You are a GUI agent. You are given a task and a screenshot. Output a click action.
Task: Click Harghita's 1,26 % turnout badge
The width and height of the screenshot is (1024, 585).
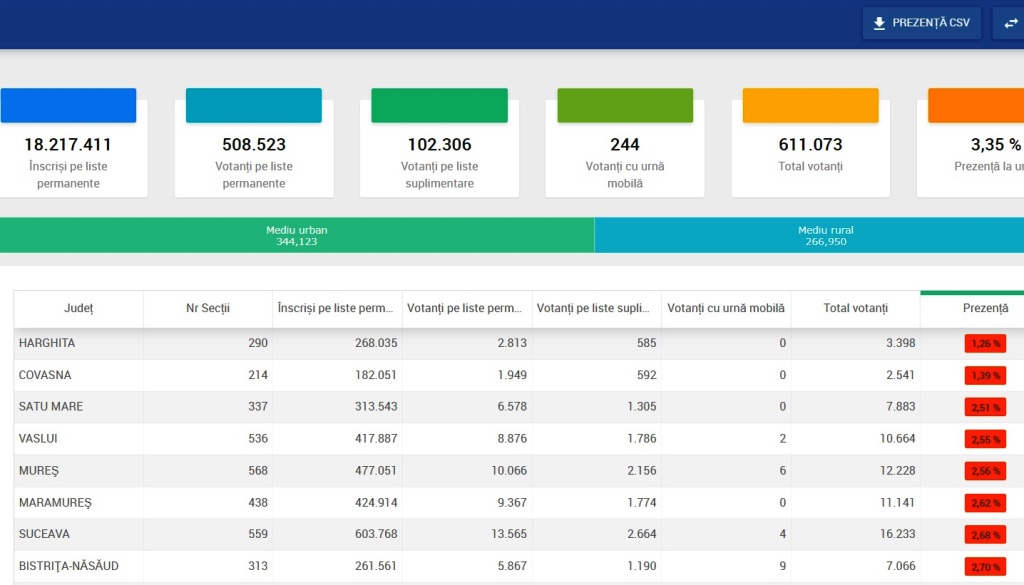(x=985, y=343)
